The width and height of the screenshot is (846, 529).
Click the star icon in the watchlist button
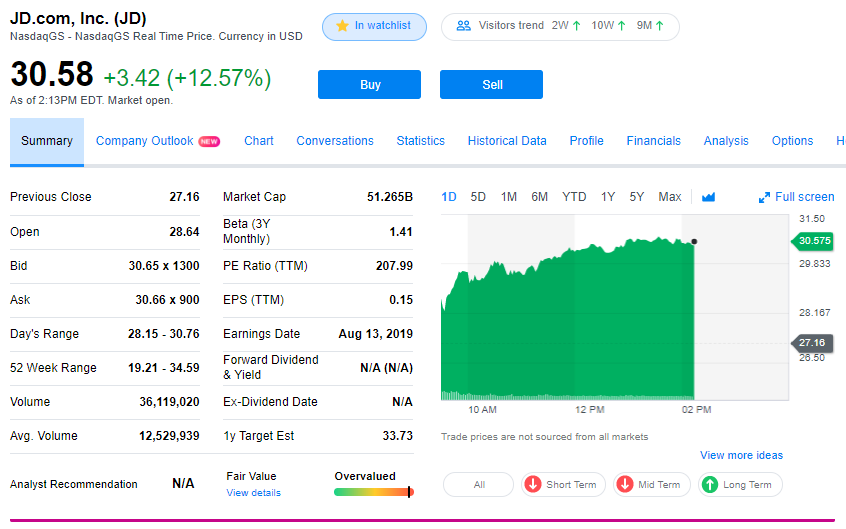(342, 26)
